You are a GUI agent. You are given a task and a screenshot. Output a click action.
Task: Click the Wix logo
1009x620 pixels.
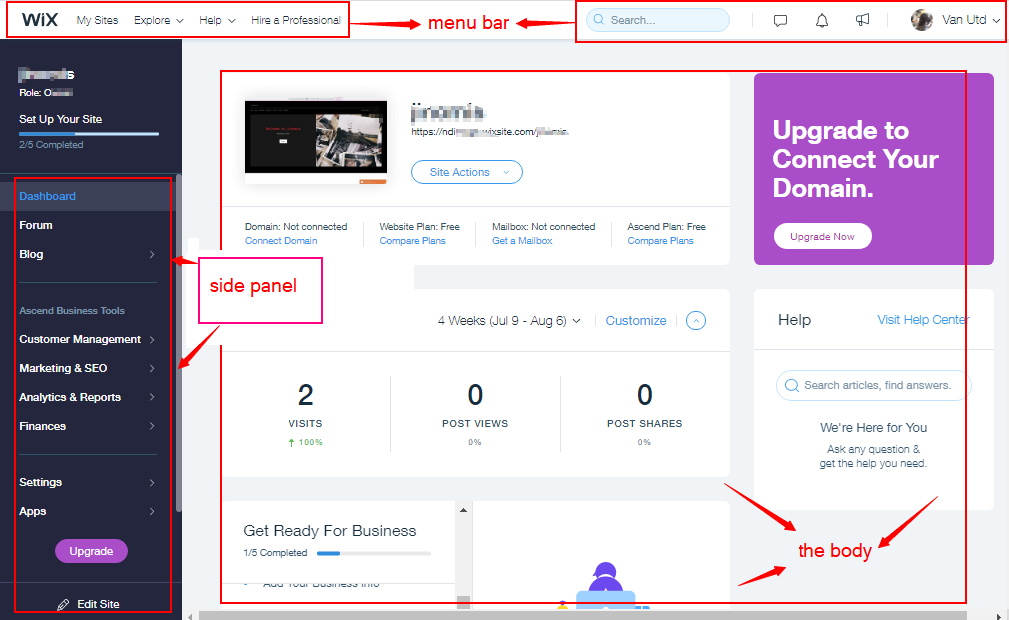[40, 20]
